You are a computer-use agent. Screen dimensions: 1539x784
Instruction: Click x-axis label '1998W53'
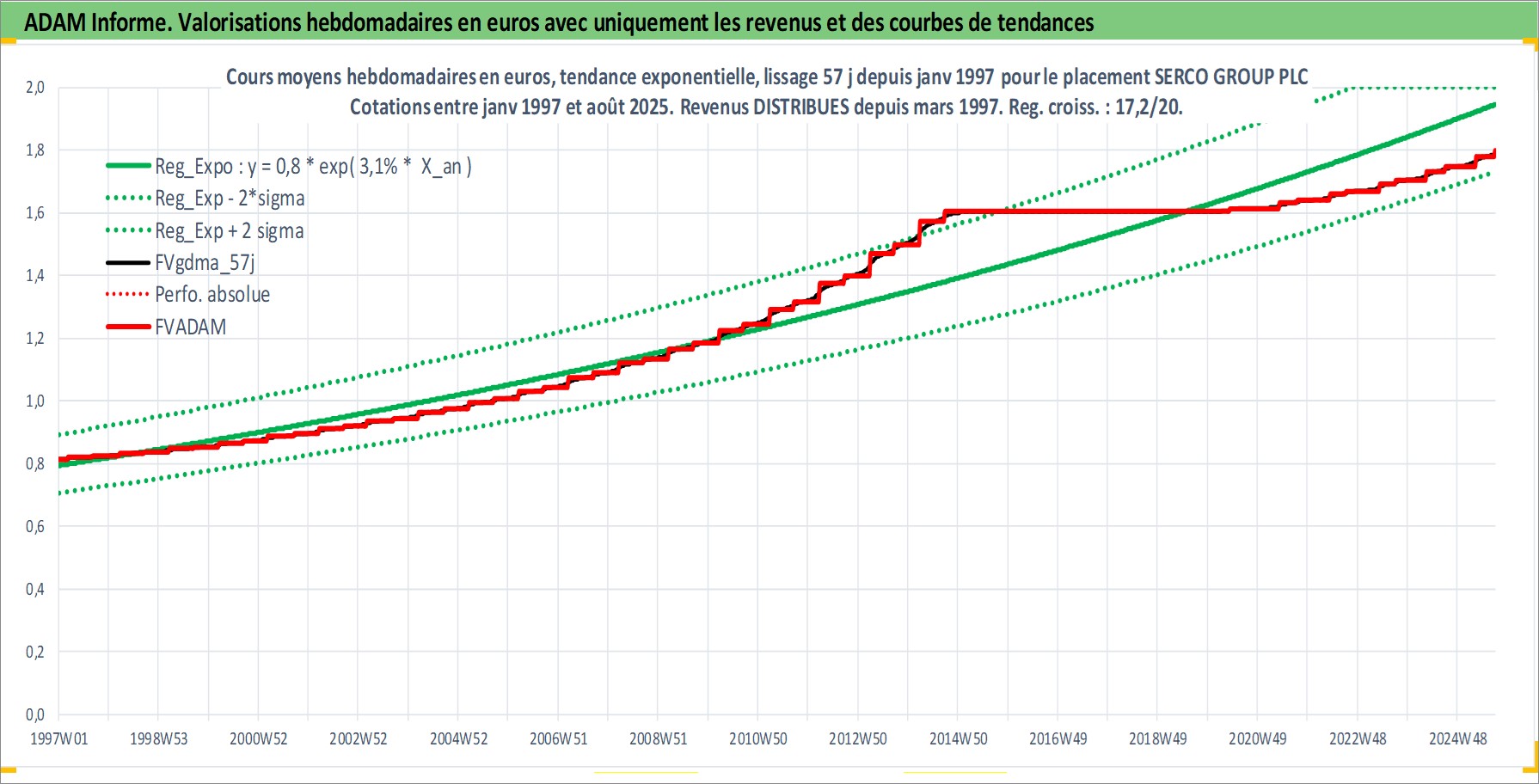point(158,738)
